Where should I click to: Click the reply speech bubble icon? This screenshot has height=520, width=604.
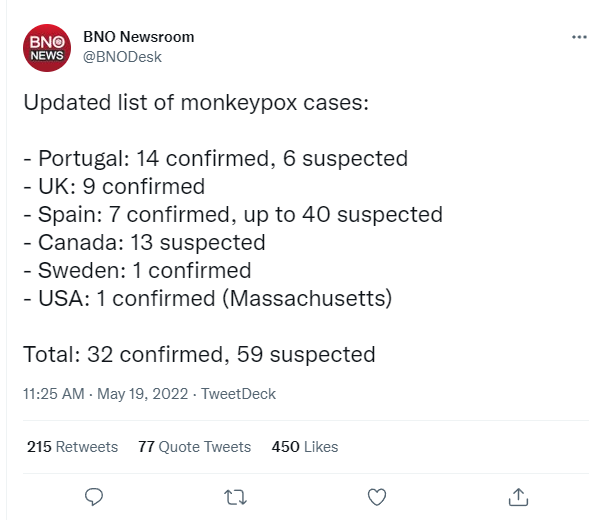95,496
